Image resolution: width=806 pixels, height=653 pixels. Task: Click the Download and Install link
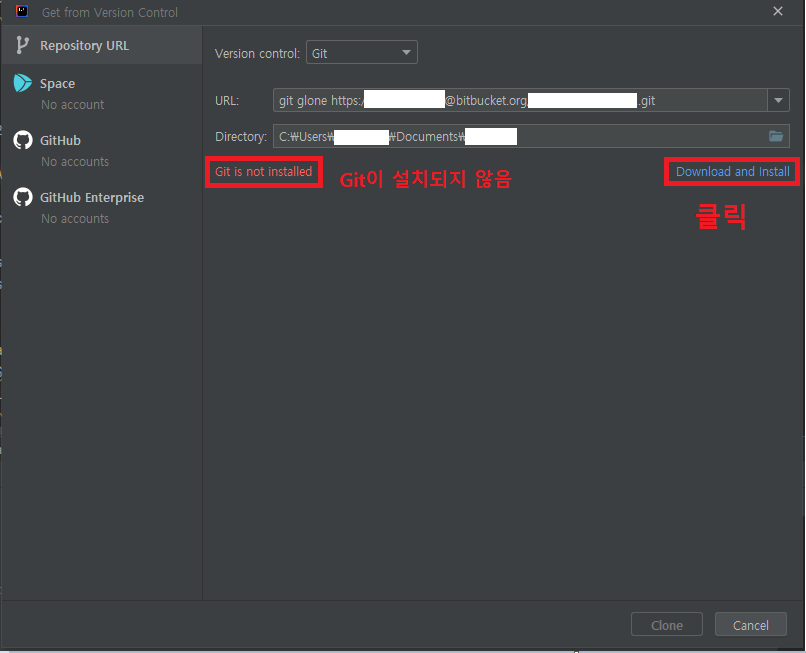click(x=732, y=172)
